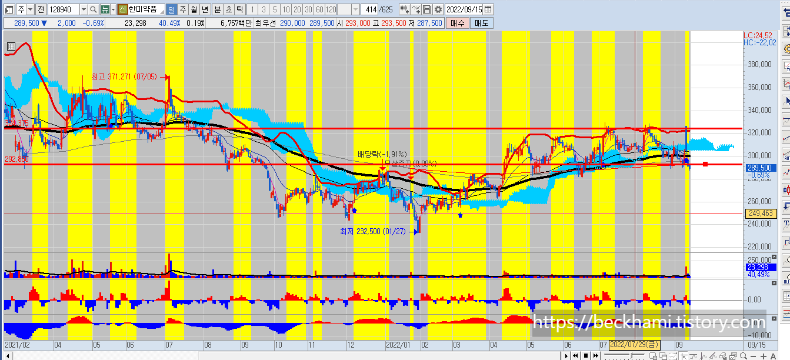Viewport: 790px width, 360px height.
Task: Open the 주 market type dropdown arrow
Action: pyautogui.click(x=30, y=10)
